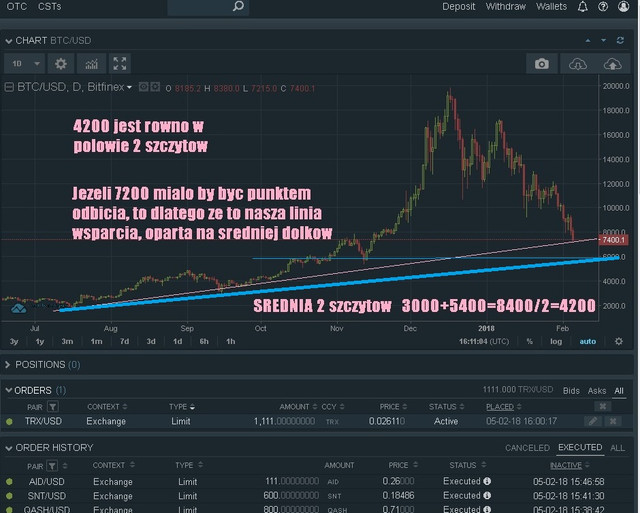The width and height of the screenshot is (640, 513).
Task: Collapse the BTC/USD legend with minus box
Action: pyautogui.click(x=9, y=87)
